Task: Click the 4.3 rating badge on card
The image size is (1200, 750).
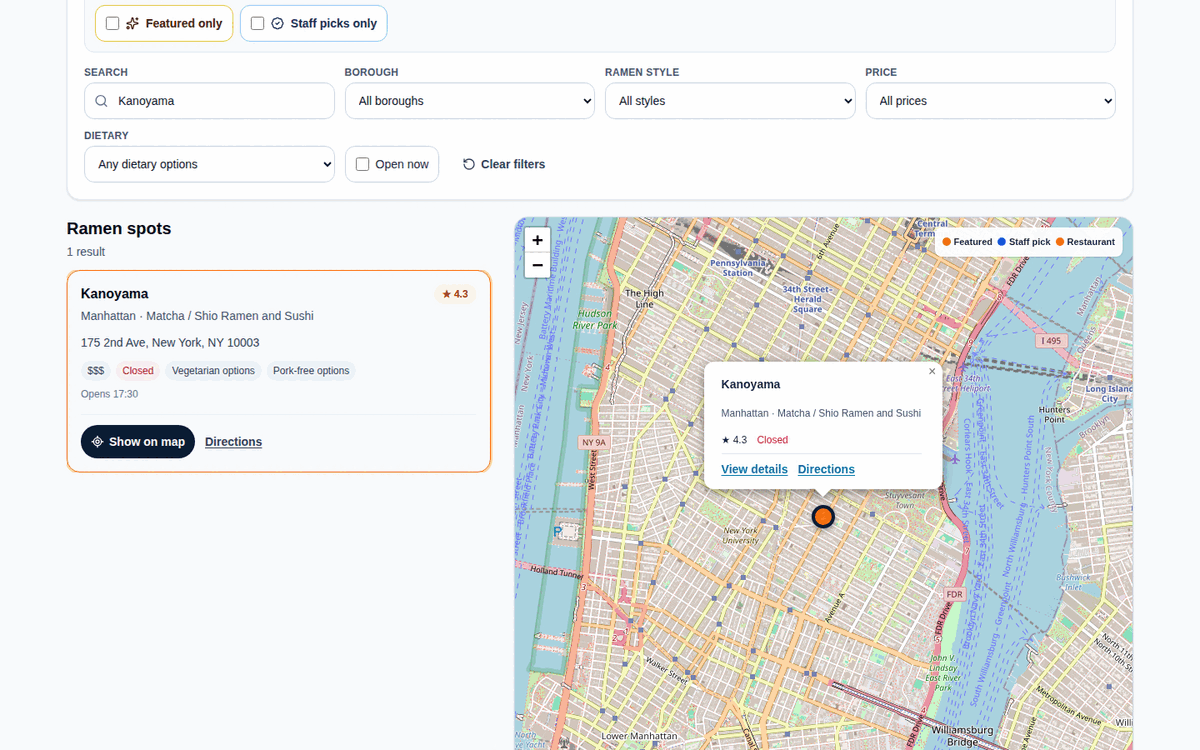Action: click(x=455, y=294)
